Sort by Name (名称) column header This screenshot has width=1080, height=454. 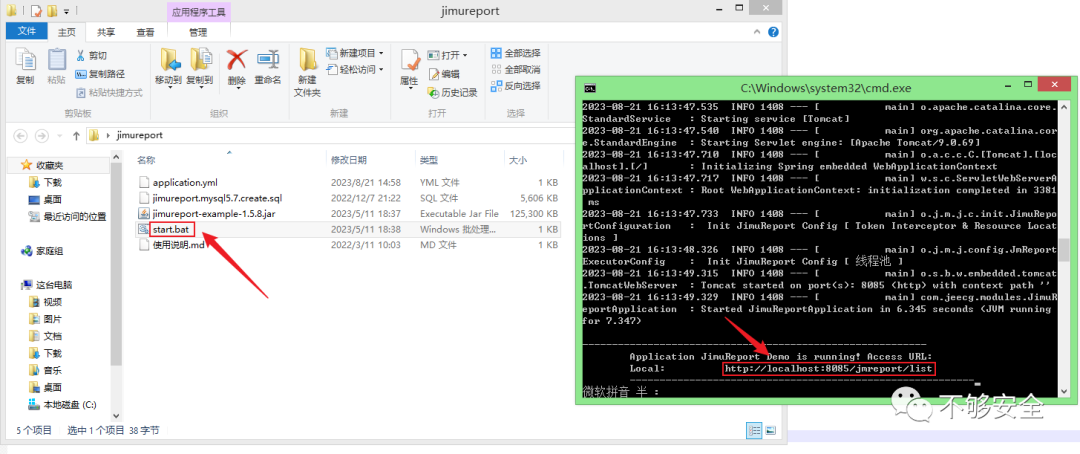[146, 160]
